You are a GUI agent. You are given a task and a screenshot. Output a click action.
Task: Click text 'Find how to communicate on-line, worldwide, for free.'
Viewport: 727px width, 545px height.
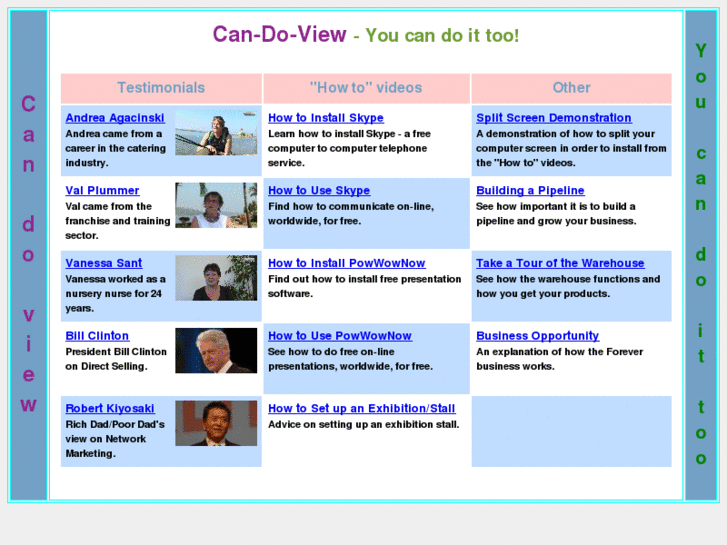click(351, 214)
